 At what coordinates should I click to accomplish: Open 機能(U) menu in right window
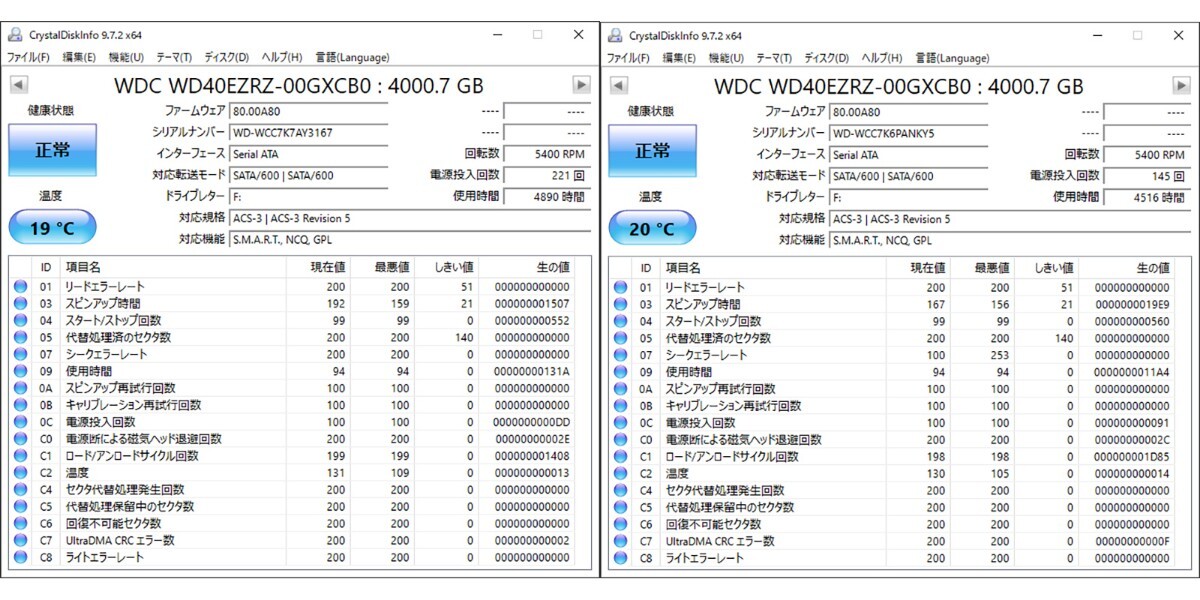coord(726,58)
